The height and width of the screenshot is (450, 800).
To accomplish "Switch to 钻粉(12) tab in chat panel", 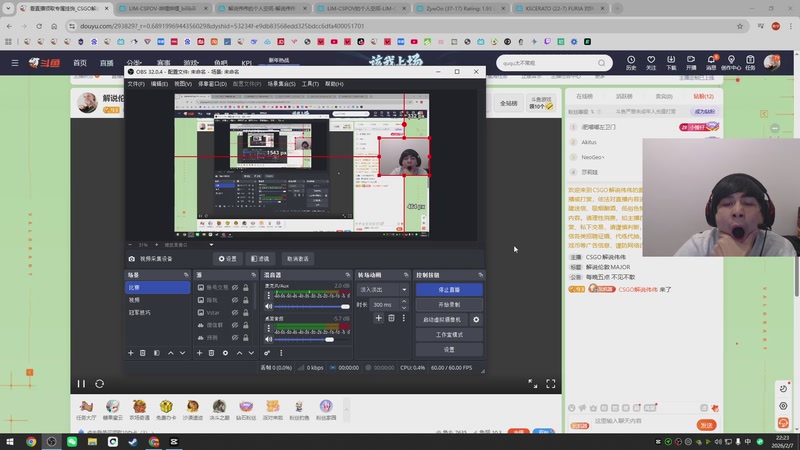I will (x=704, y=96).
